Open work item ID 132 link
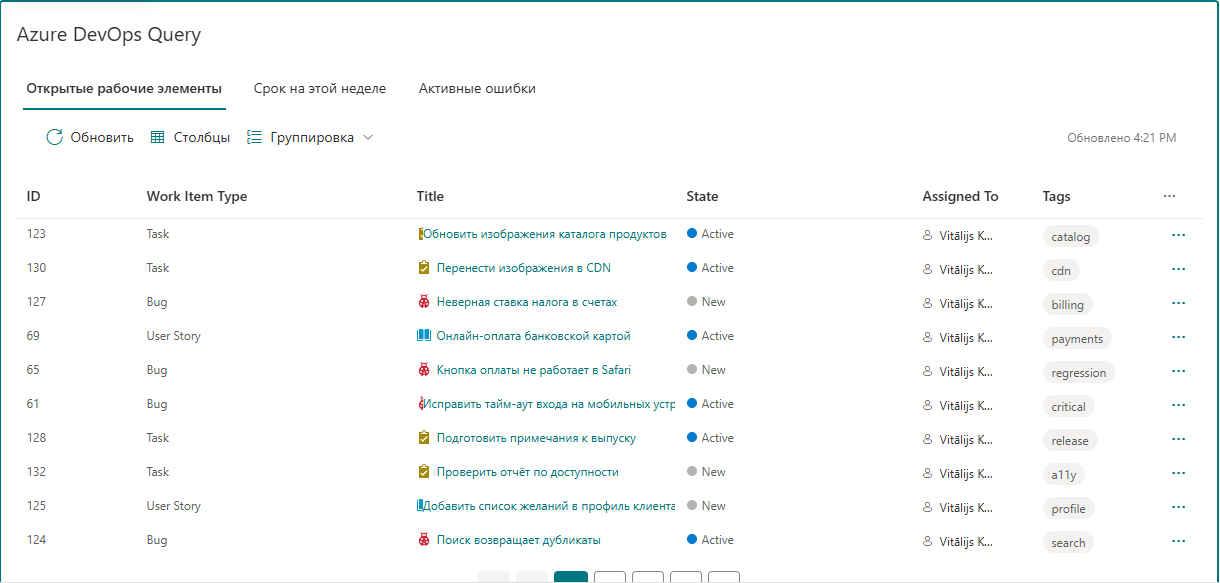The height and width of the screenshot is (583, 1220). click(x=36, y=472)
